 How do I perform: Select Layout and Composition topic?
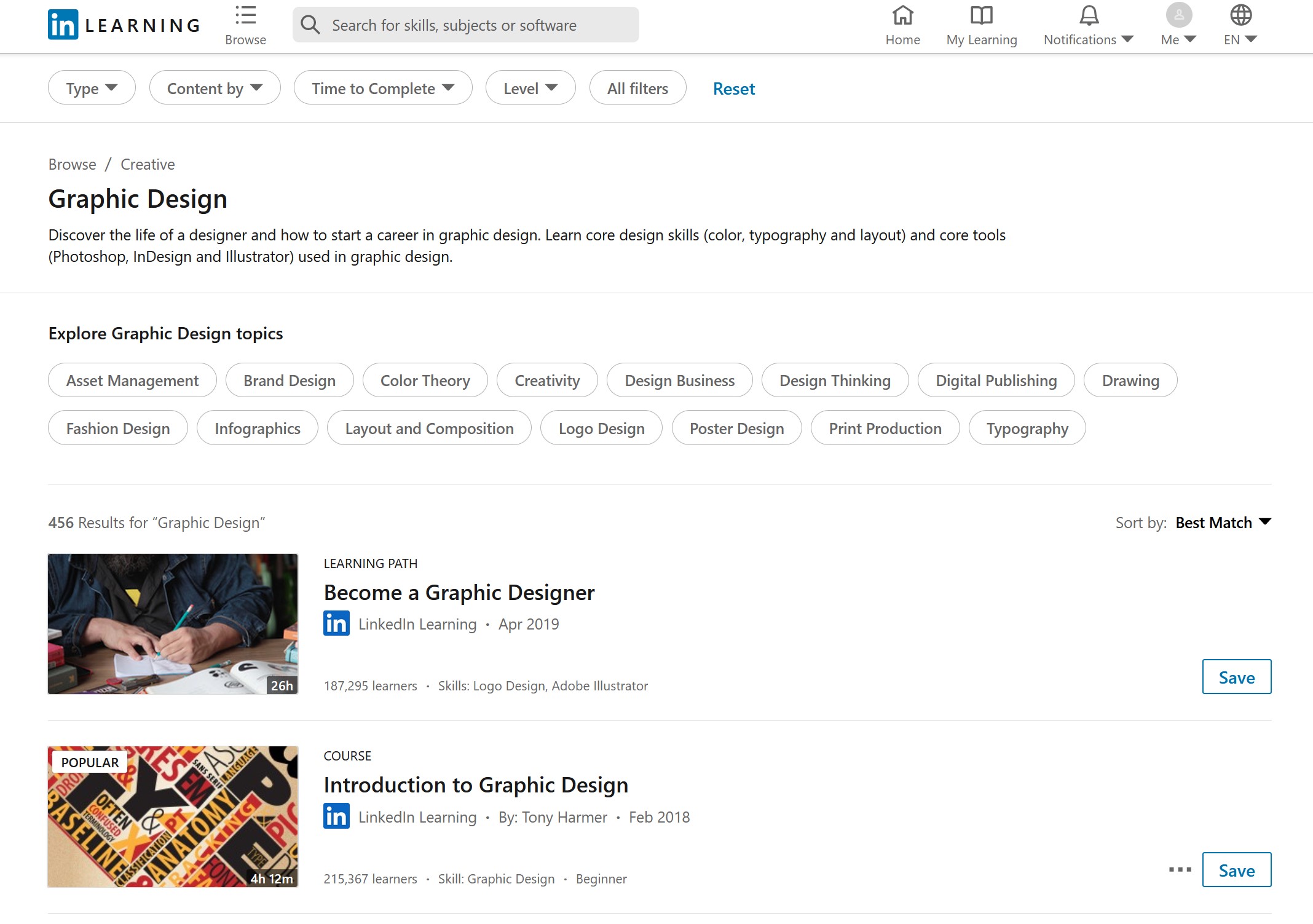(429, 428)
